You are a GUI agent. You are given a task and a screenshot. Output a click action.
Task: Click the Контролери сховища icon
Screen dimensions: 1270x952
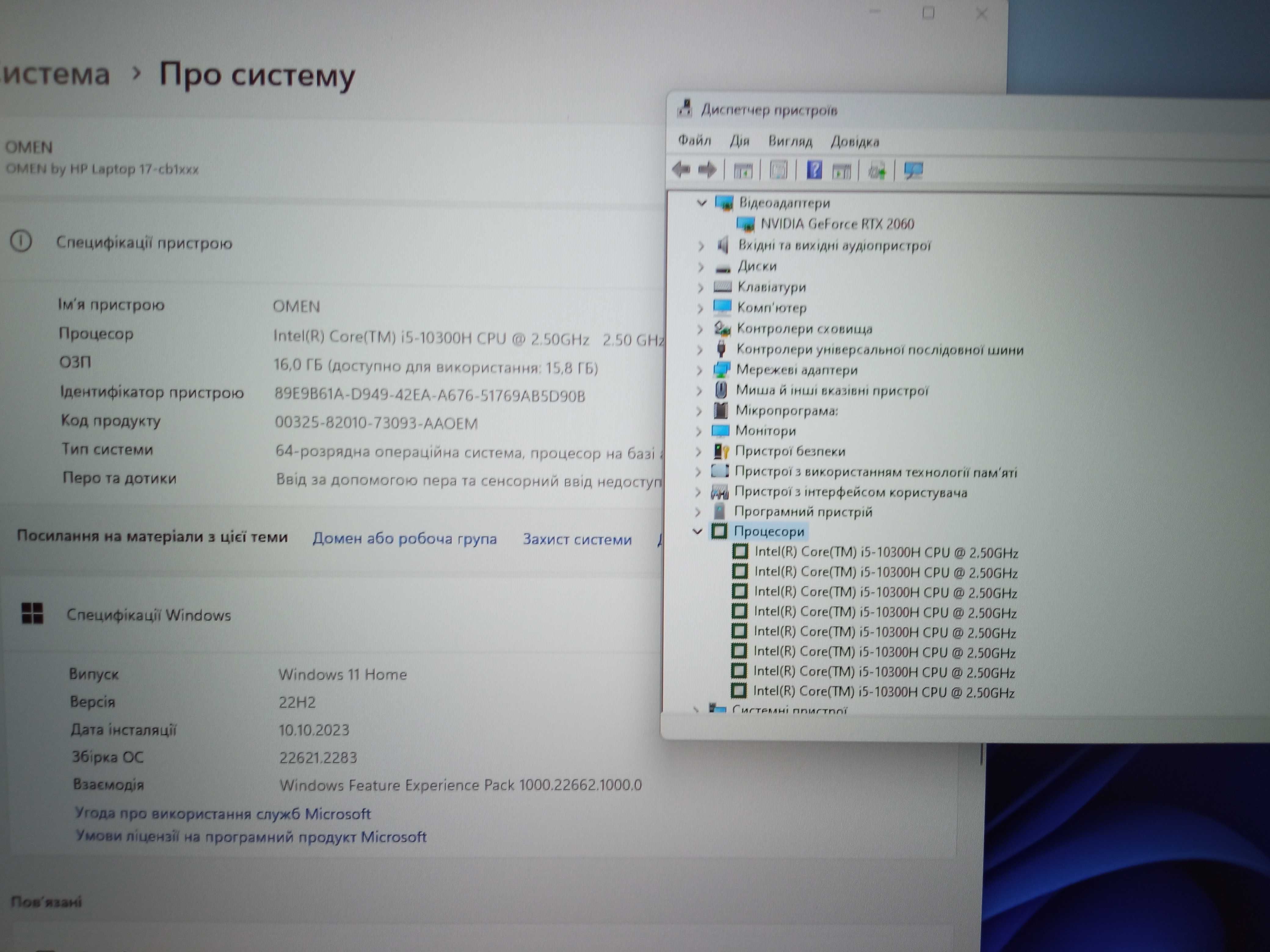[722, 328]
